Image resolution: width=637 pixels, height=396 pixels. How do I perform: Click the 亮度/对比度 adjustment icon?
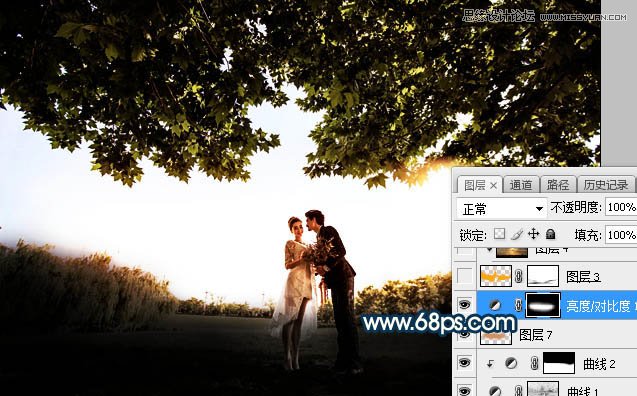pyautogui.click(x=494, y=305)
